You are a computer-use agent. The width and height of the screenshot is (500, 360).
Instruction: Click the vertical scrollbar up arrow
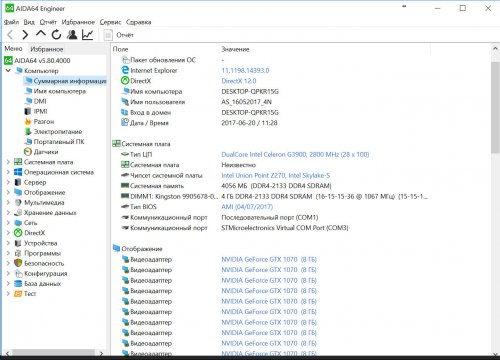pyautogui.click(x=495, y=49)
